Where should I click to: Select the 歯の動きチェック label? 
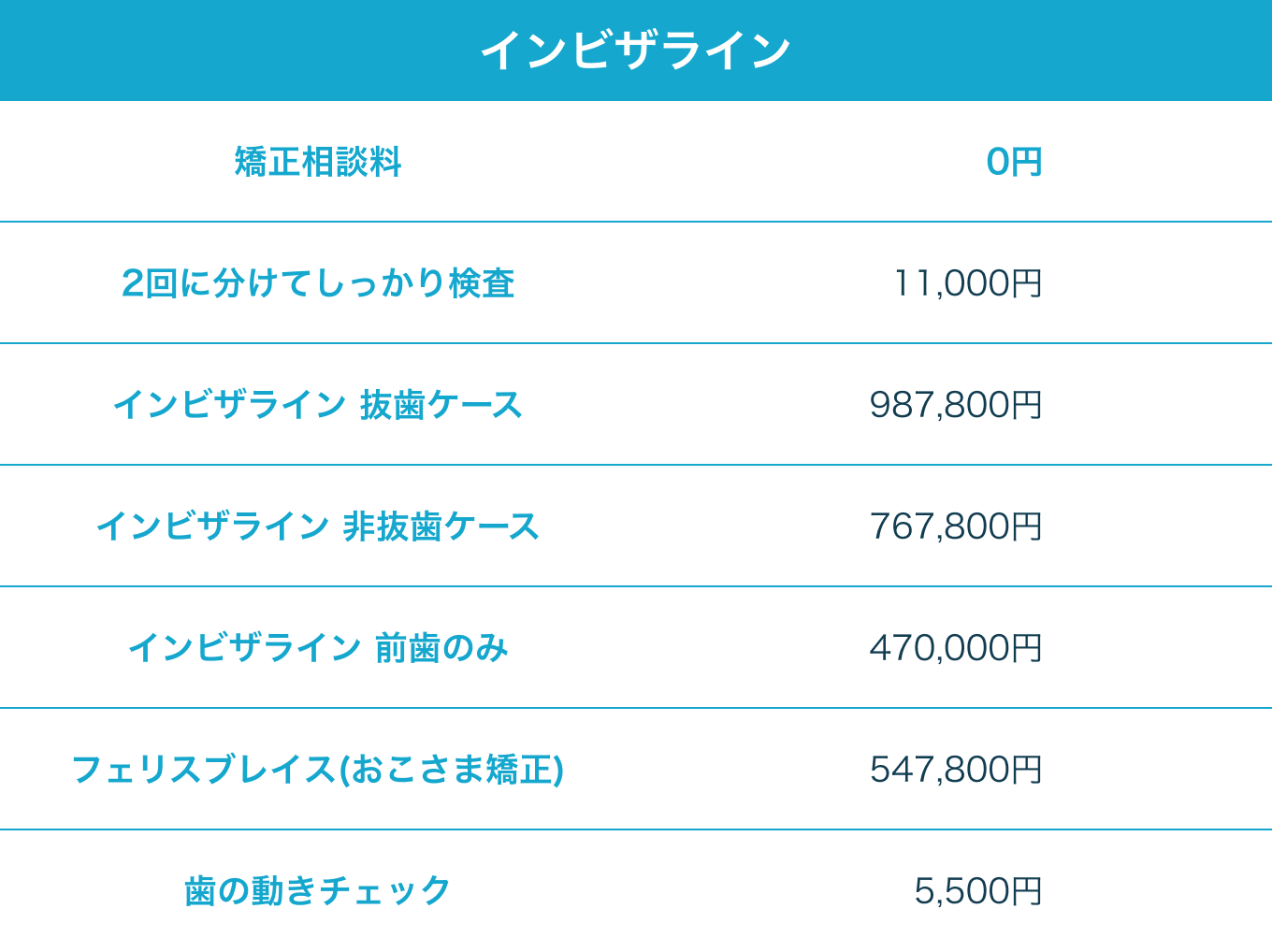(318, 891)
